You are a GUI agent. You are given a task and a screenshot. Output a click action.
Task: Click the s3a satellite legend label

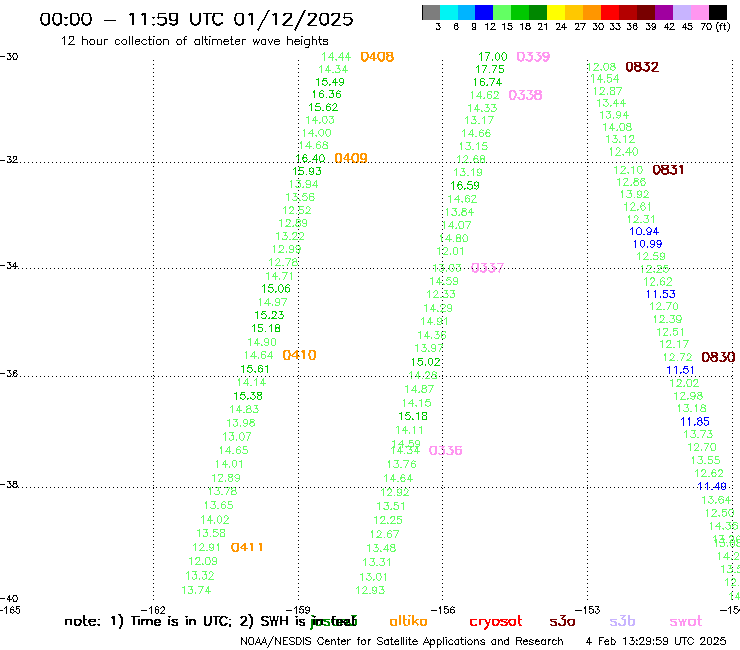pyautogui.click(x=562, y=622)
